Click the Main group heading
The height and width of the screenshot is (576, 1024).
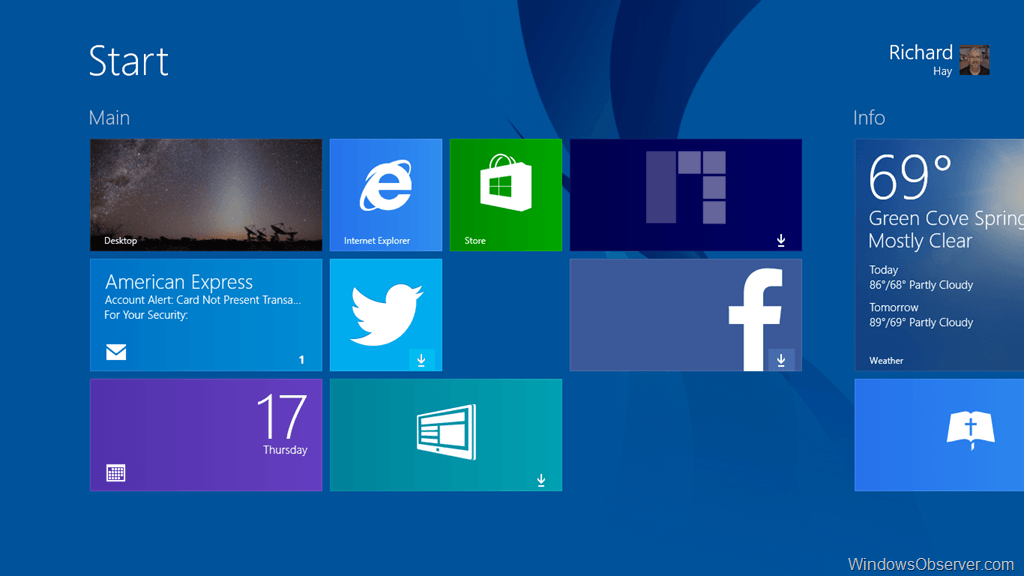tap(109, 118)
